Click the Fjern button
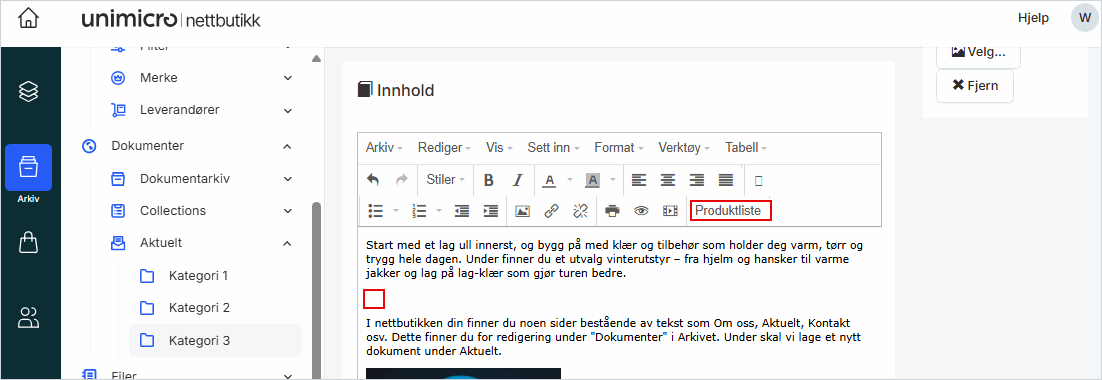Image resolution: width=1102 pixels, height=380 pixels. click(x=975, y=86)
